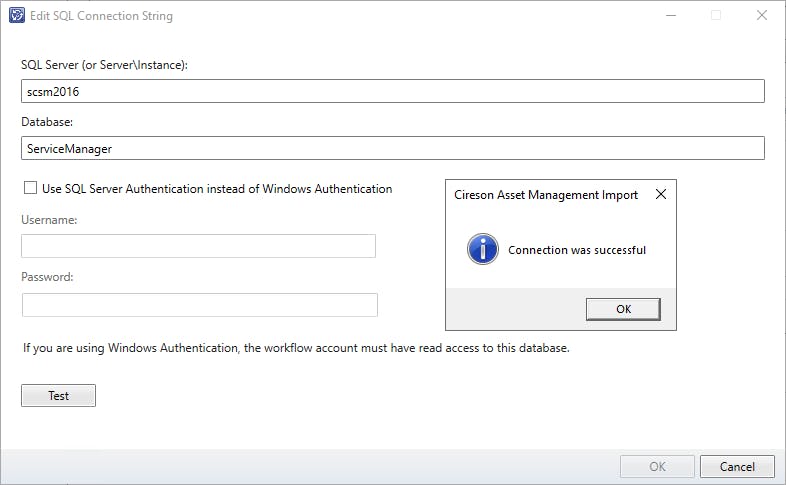Enable the SQL Server Authentication checkbox
The height and width of the screenshot is (485, 786).
coord(29,188)
